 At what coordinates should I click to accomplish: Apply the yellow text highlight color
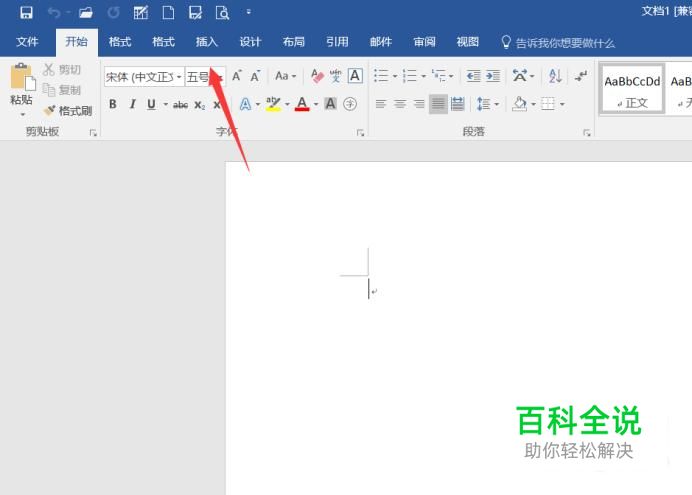274,104
